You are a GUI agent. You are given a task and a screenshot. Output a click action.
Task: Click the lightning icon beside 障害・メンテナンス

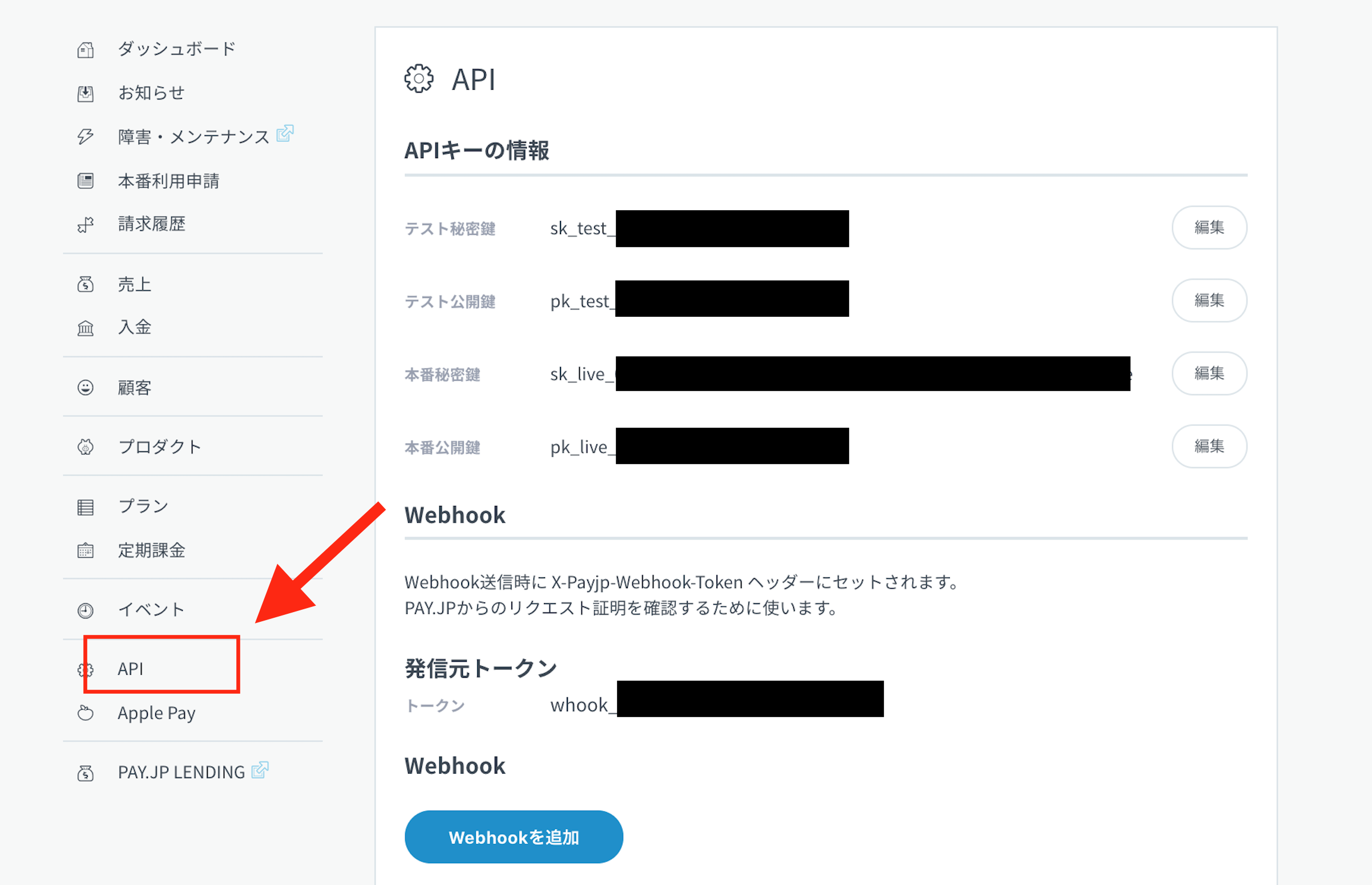pos(85,137)
